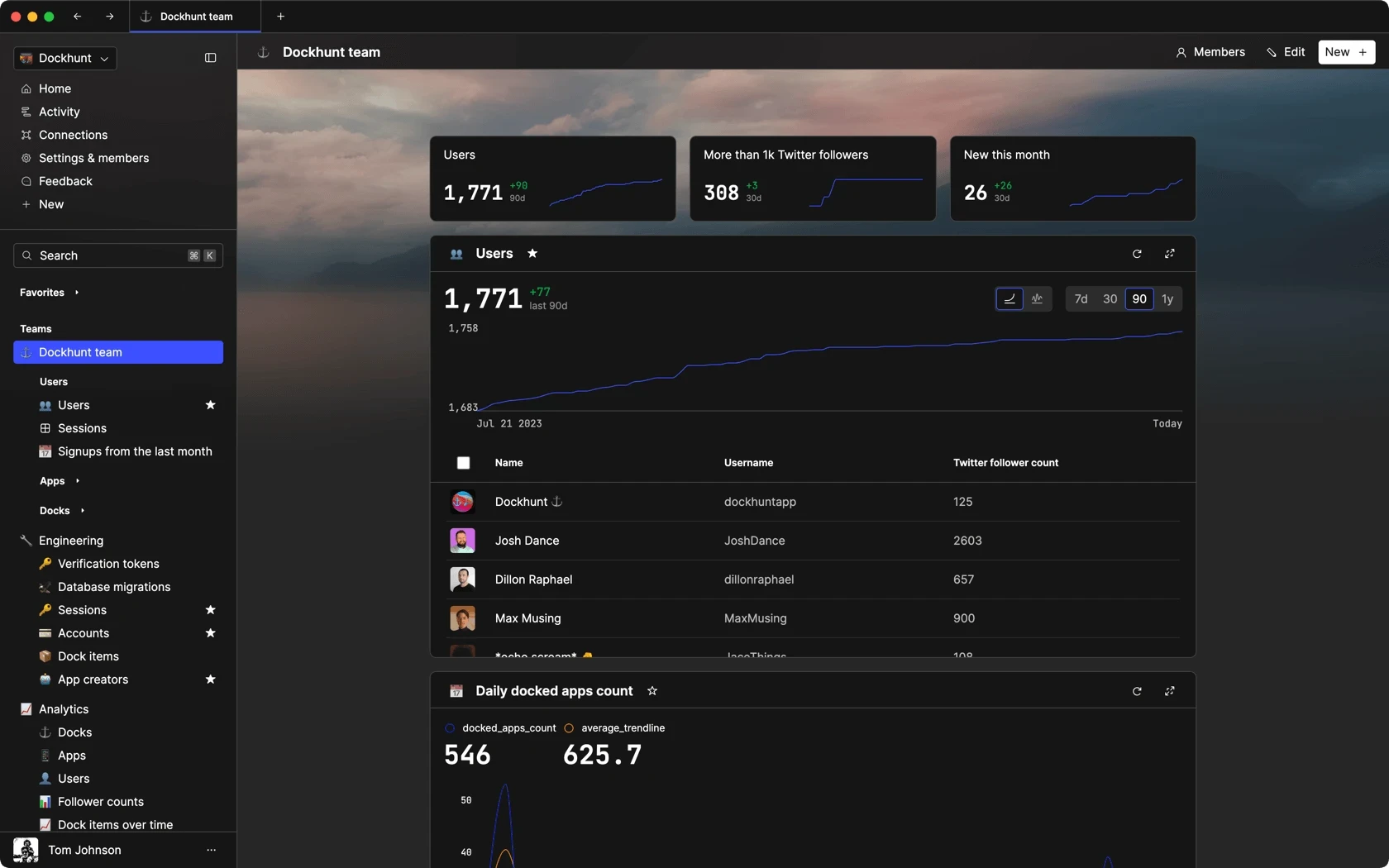This screenshot has width=1389, height=868.
Task: Click New in the sidebar
Action: click(50, 204)
